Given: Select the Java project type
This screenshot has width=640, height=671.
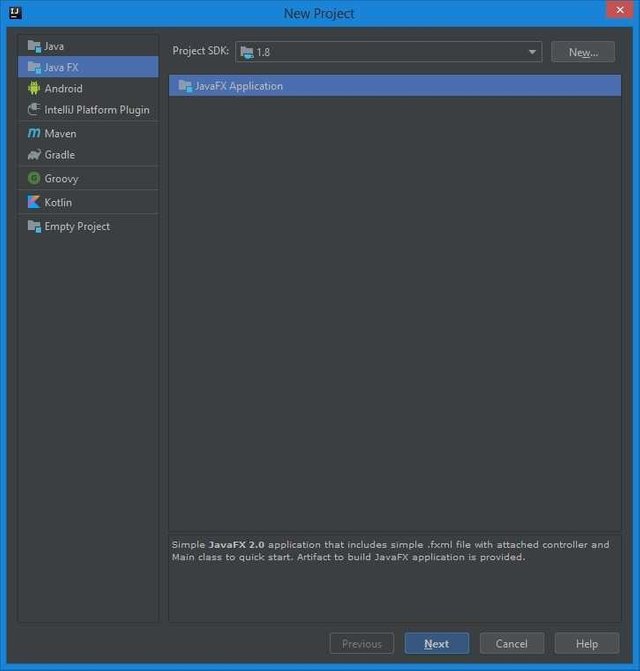Looking at the screenshot, I should tap(88, 46).
